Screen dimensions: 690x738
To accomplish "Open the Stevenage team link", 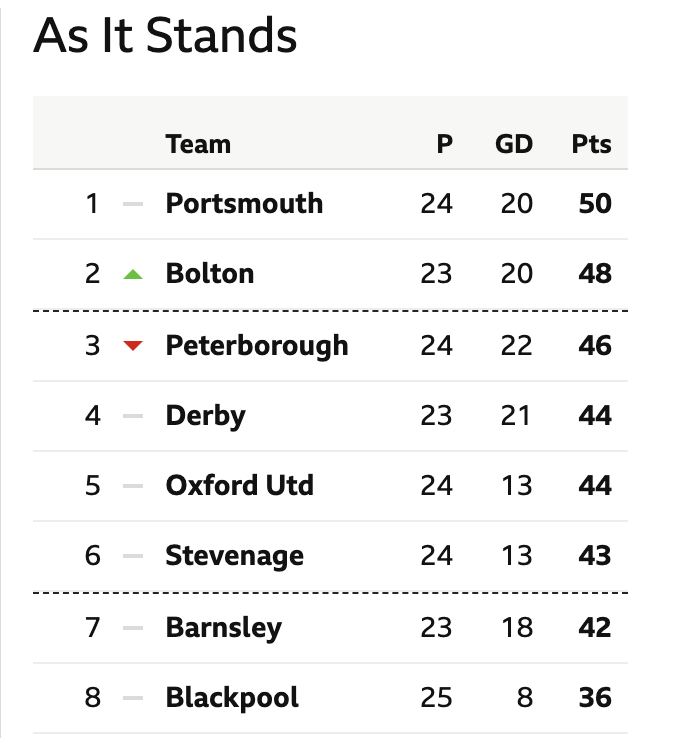I will click(x=235, y=556).
